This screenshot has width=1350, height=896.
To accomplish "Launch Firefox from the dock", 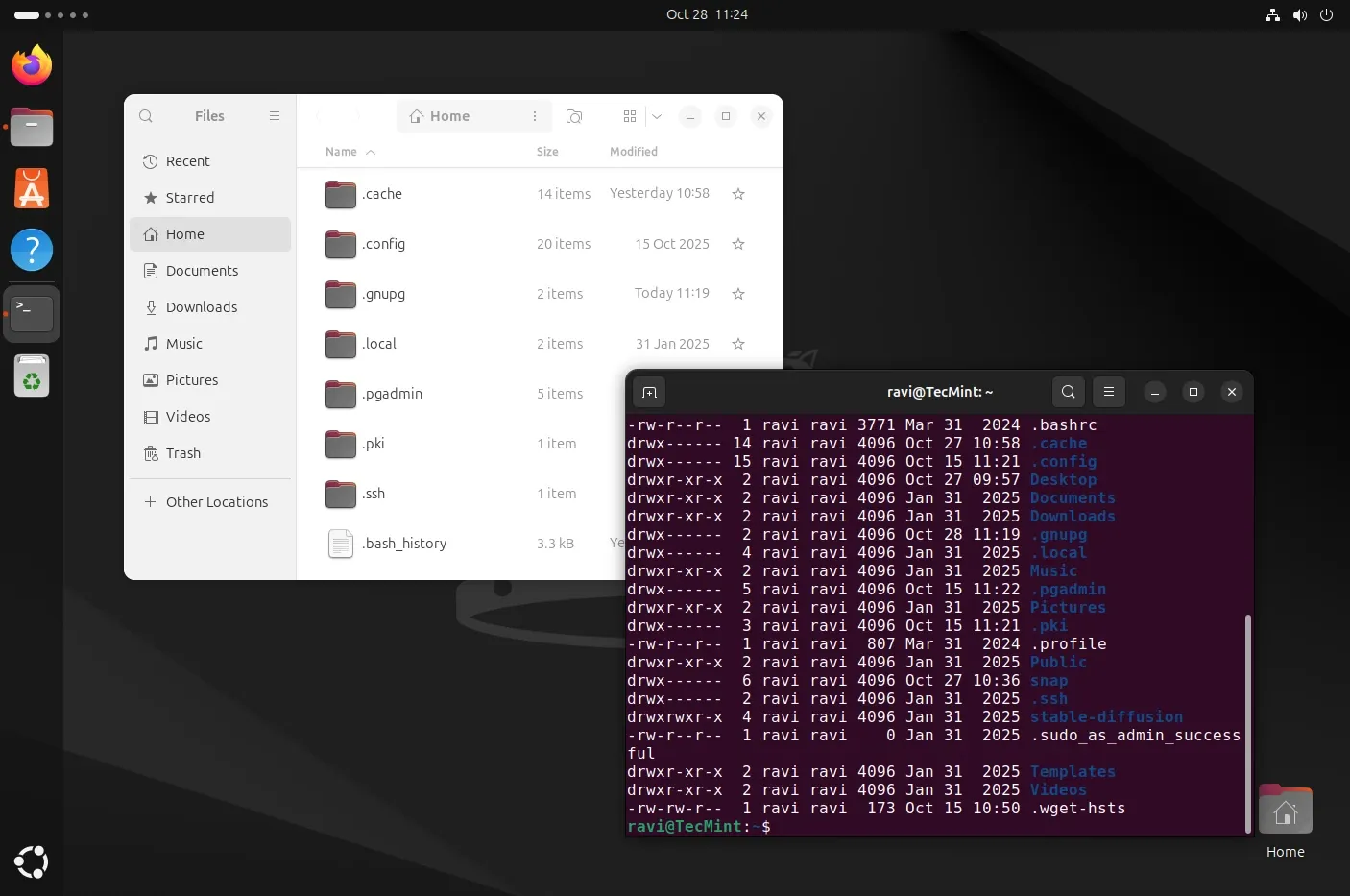I will click(x=32, y=66).
